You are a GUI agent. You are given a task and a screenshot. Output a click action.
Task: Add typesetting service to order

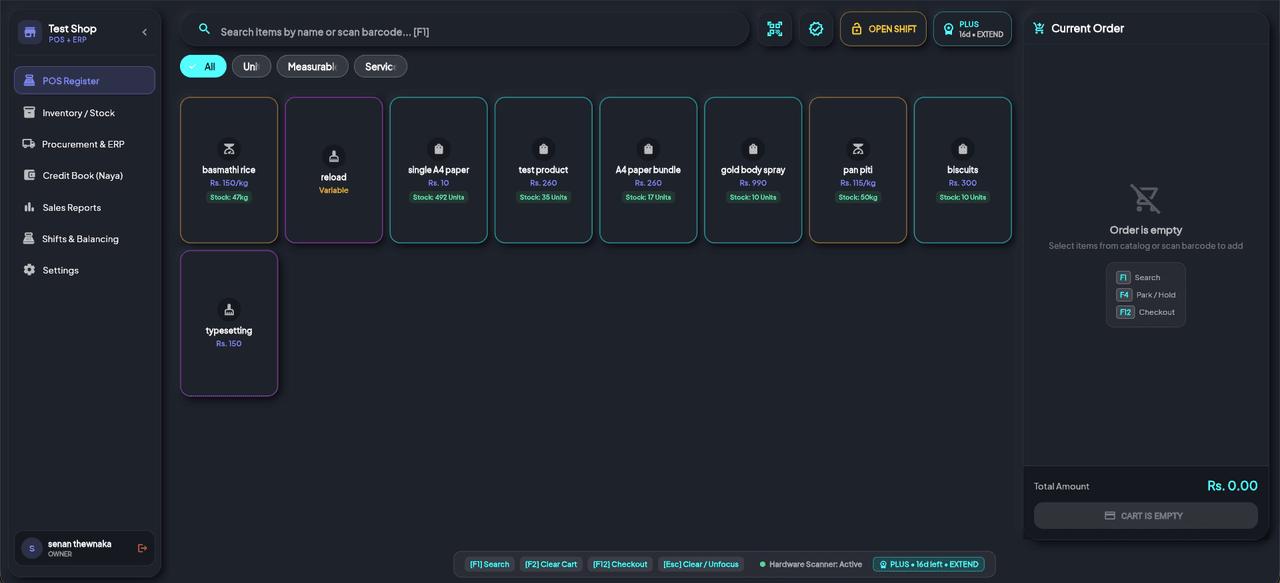click(229, 323)
